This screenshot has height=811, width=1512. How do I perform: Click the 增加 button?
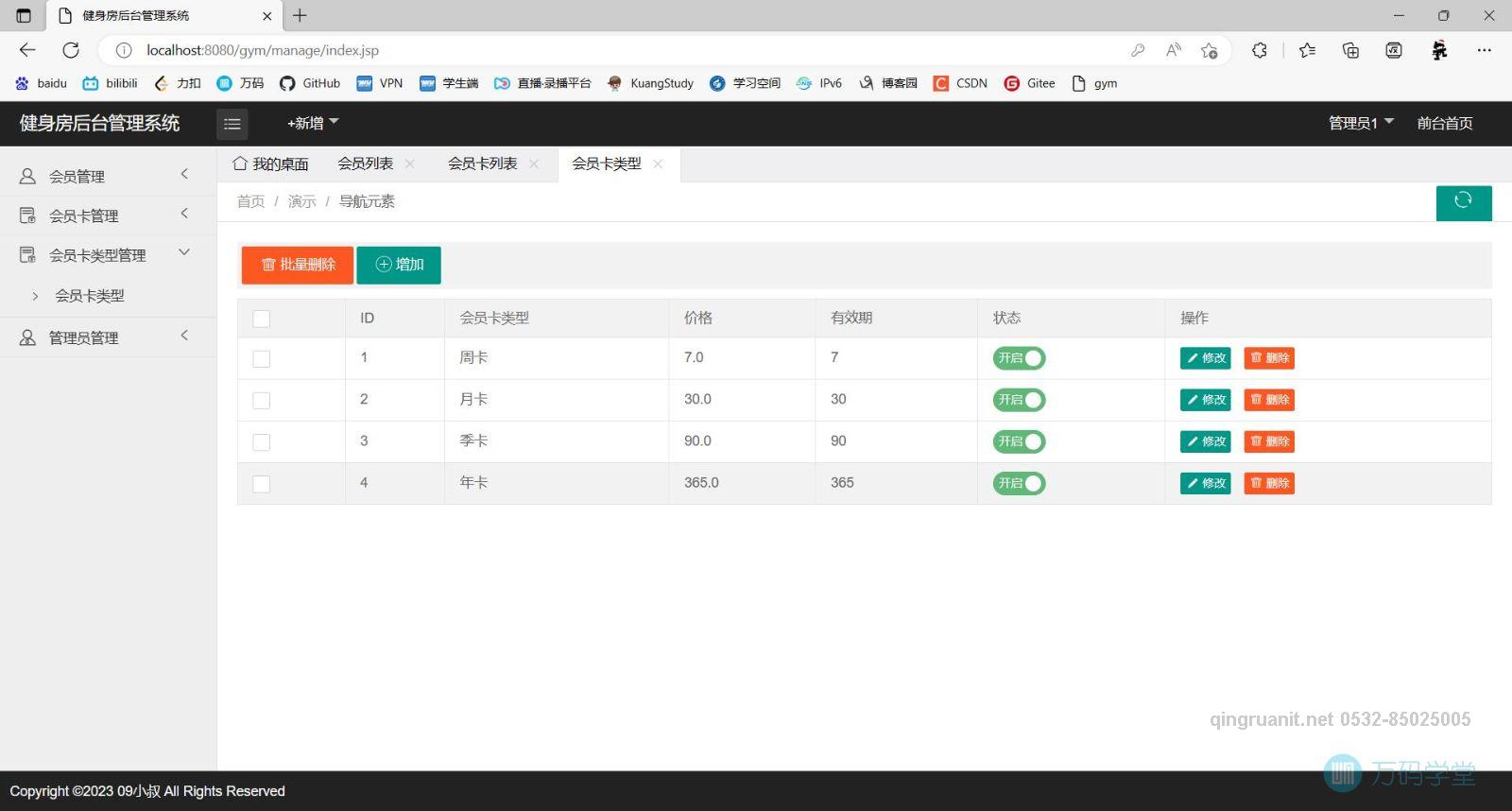click(399, 265)
